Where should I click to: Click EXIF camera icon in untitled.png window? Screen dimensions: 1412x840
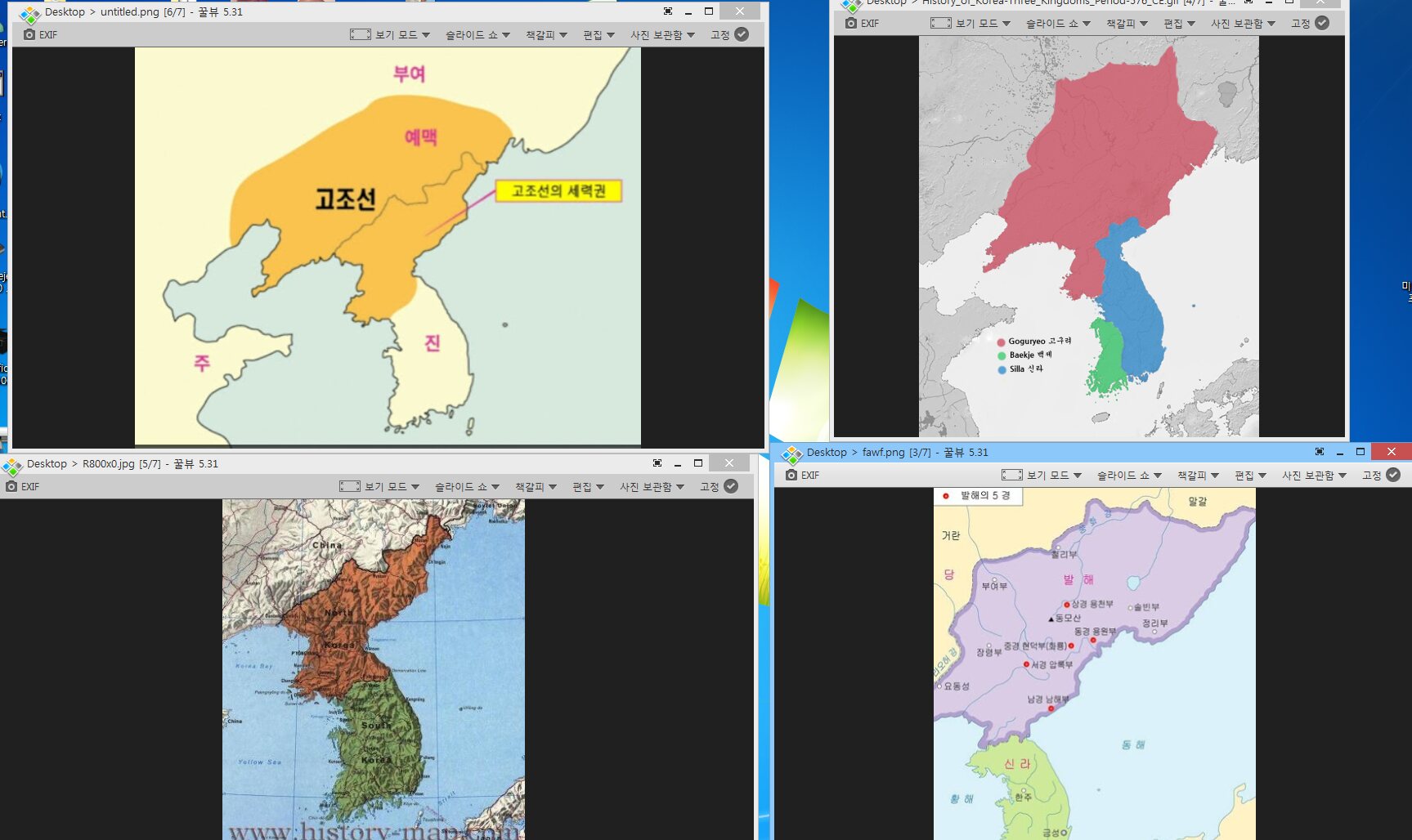(x=30, y=35)
